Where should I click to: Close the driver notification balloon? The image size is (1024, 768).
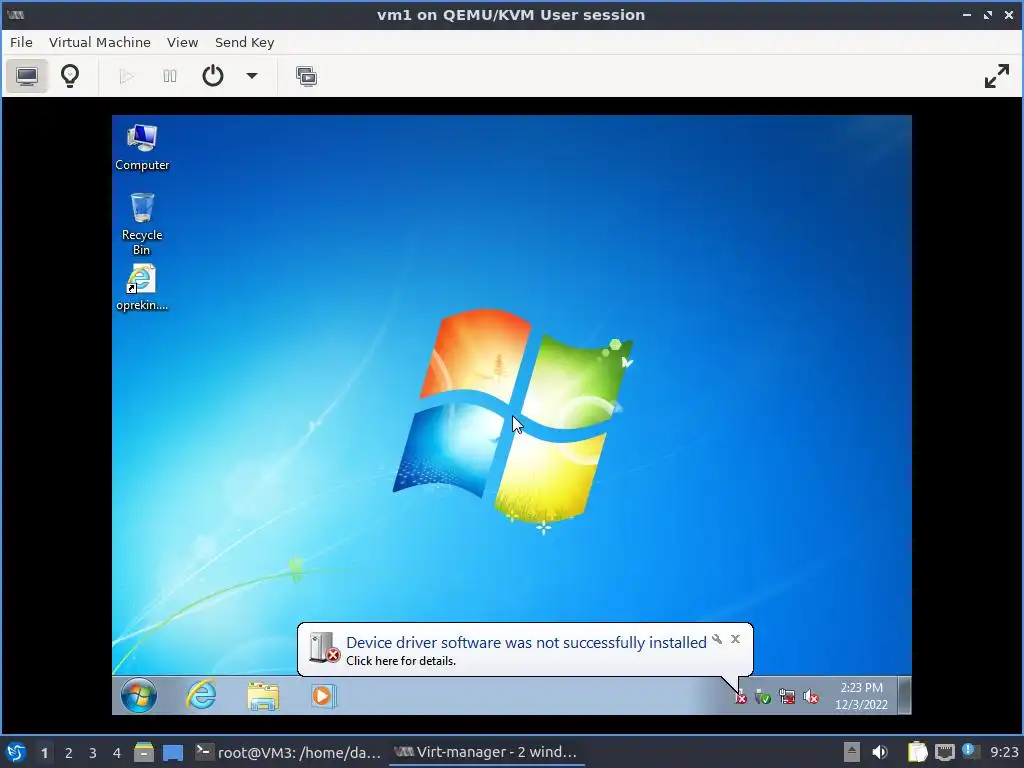tap(735, 639)
